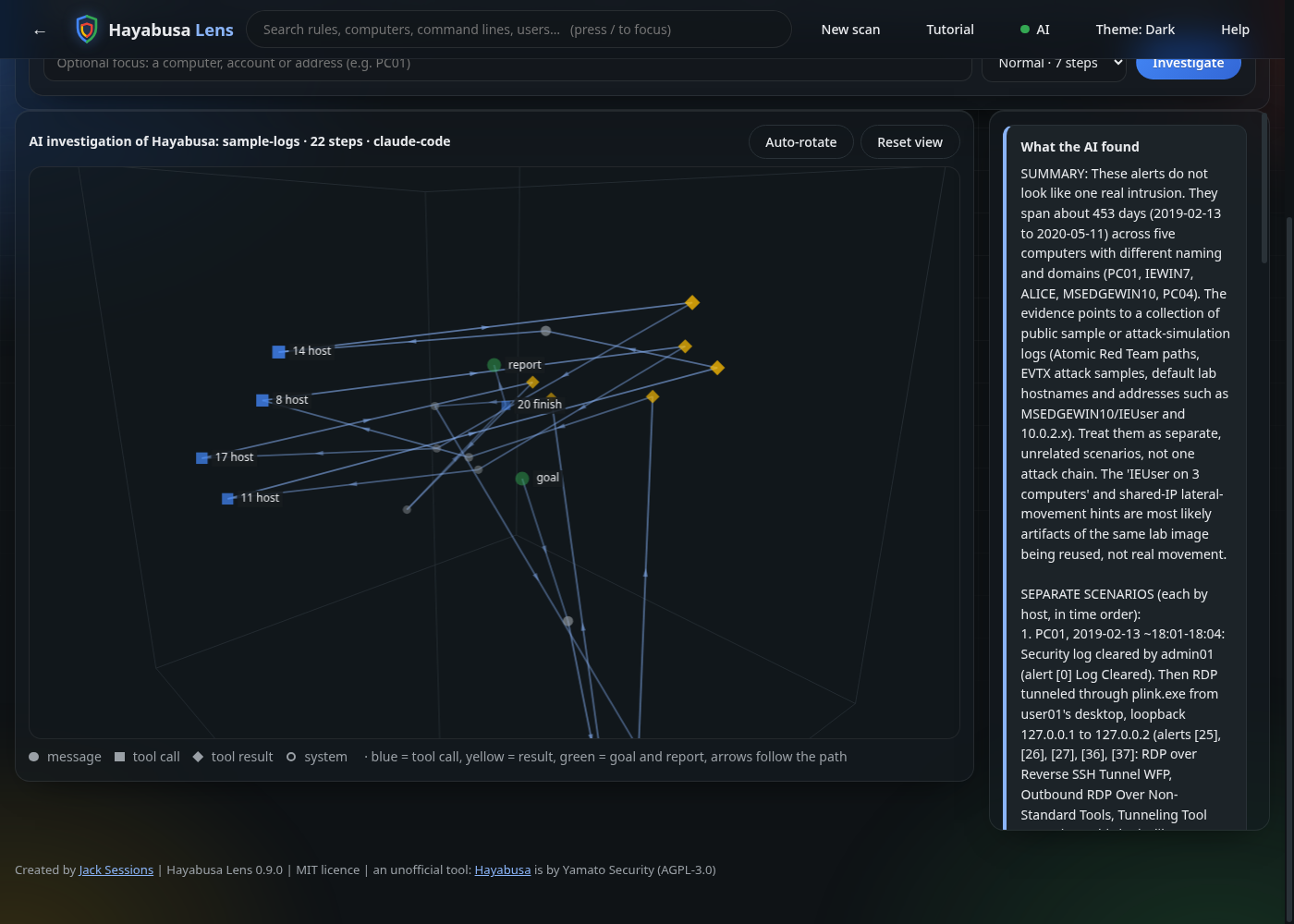Click the message circle icon in the legend
The image size is (1294, 924).
[34, 757]
